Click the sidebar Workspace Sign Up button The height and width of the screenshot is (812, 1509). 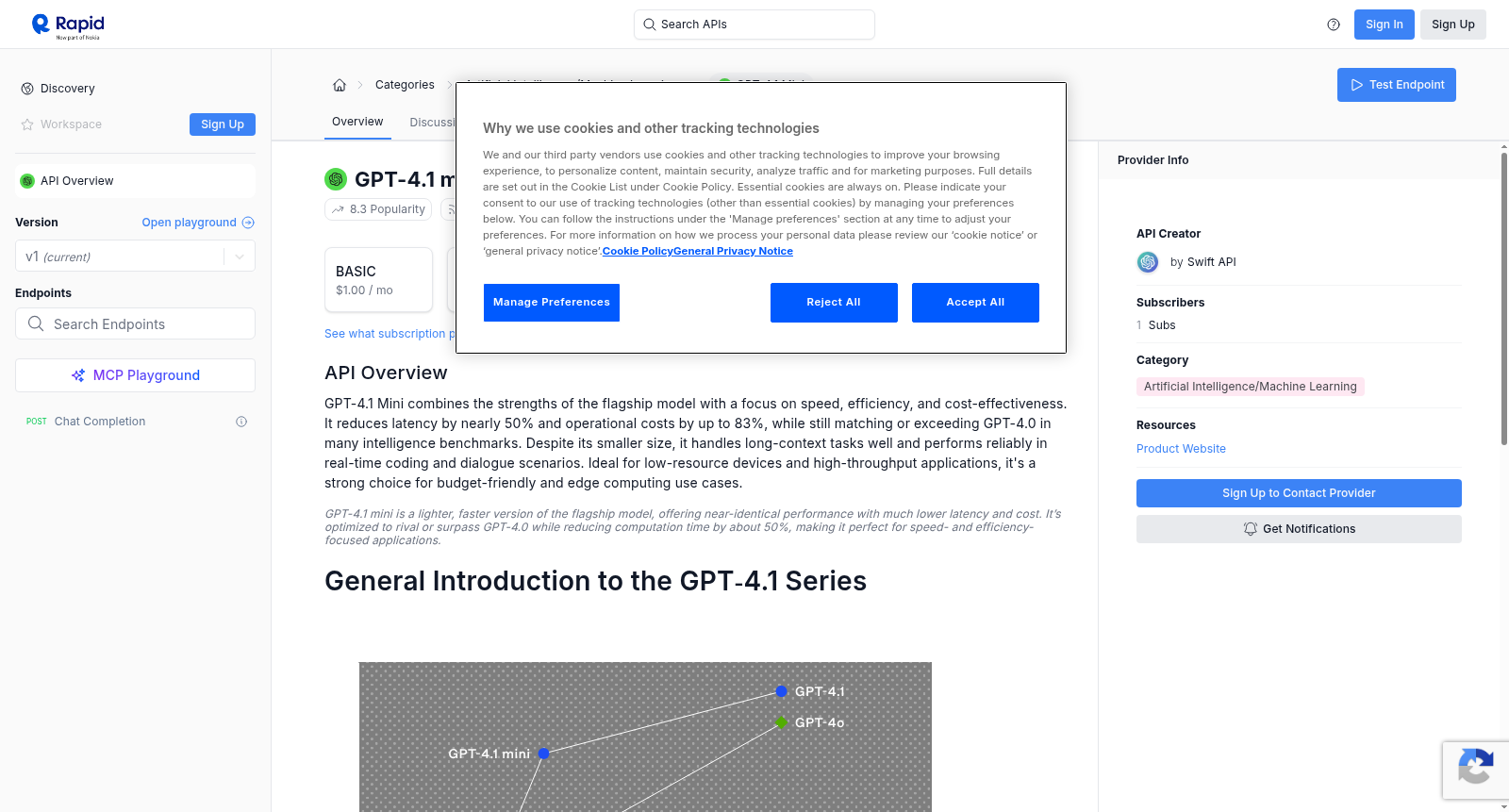pos(223,124)
